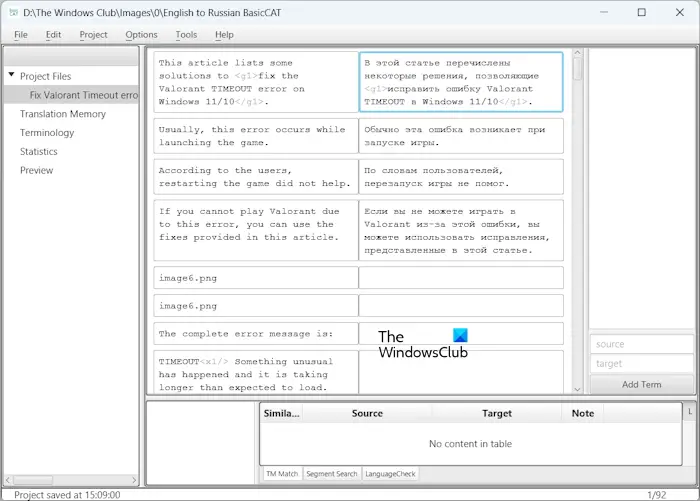Select source segment 'Usually, this error occurs'

(x=256, y=136)
